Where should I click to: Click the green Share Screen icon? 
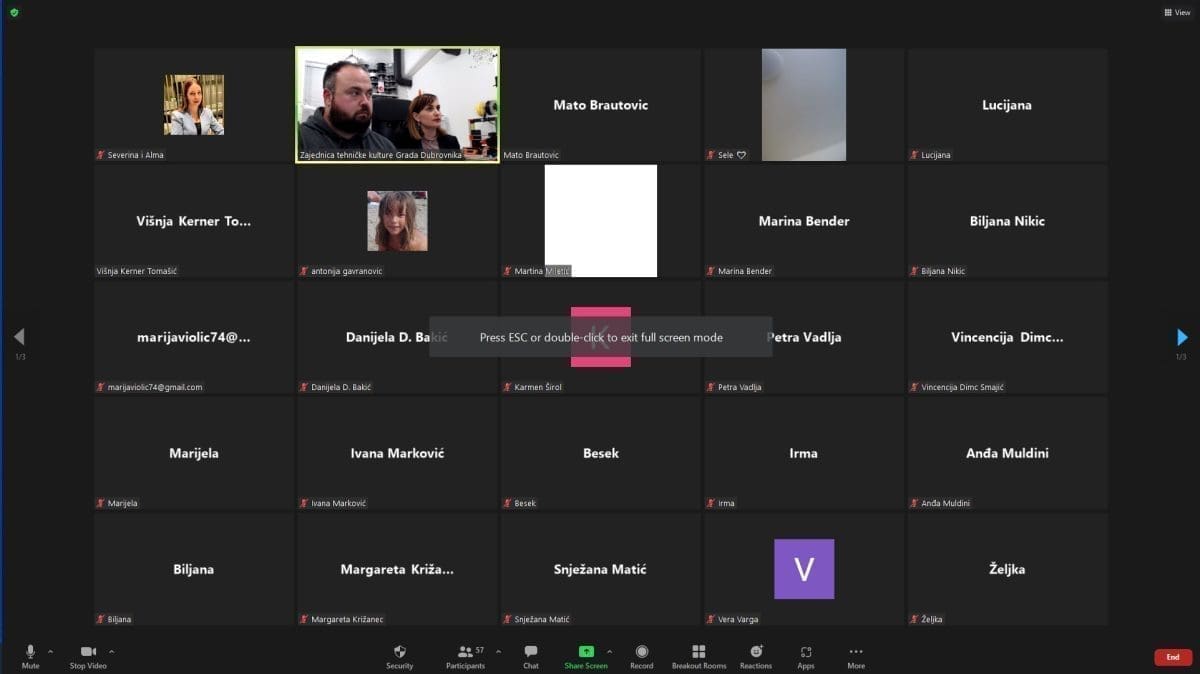coord(586,652)
